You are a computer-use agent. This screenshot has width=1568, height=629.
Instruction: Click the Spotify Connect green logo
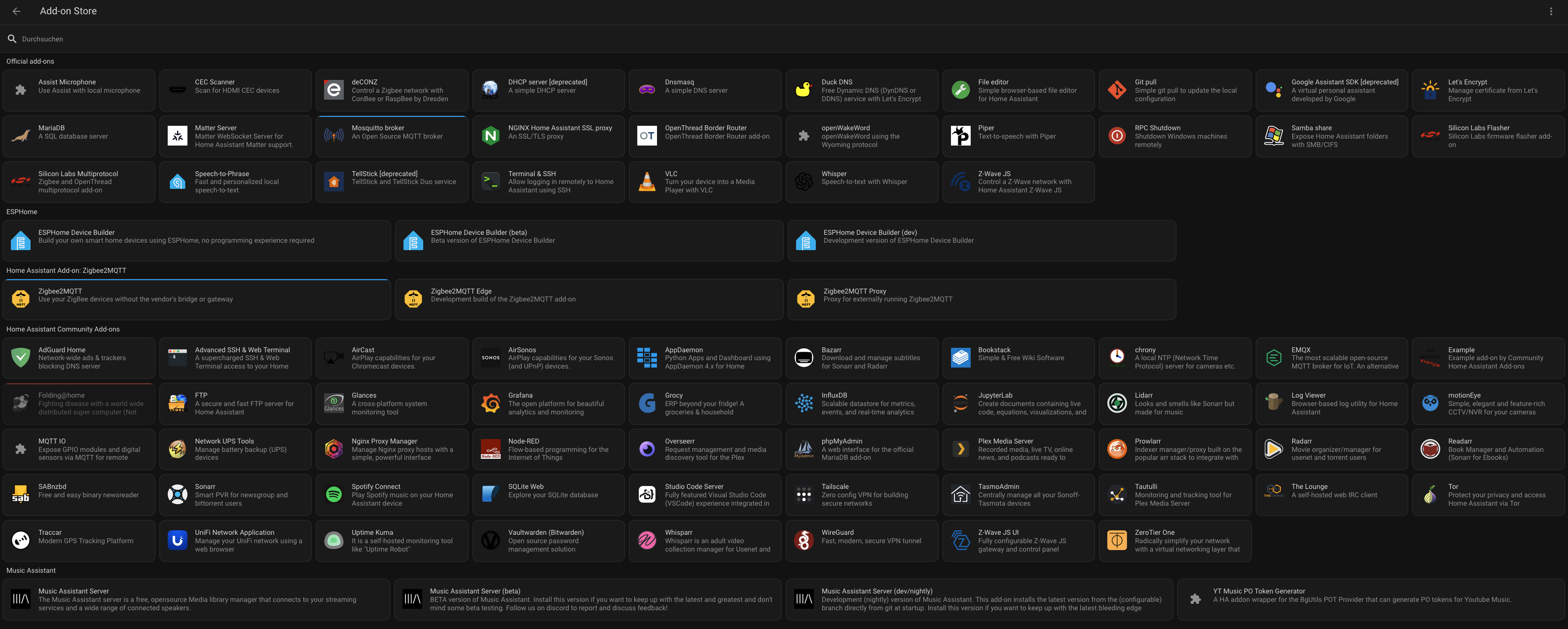coord(333,494)
